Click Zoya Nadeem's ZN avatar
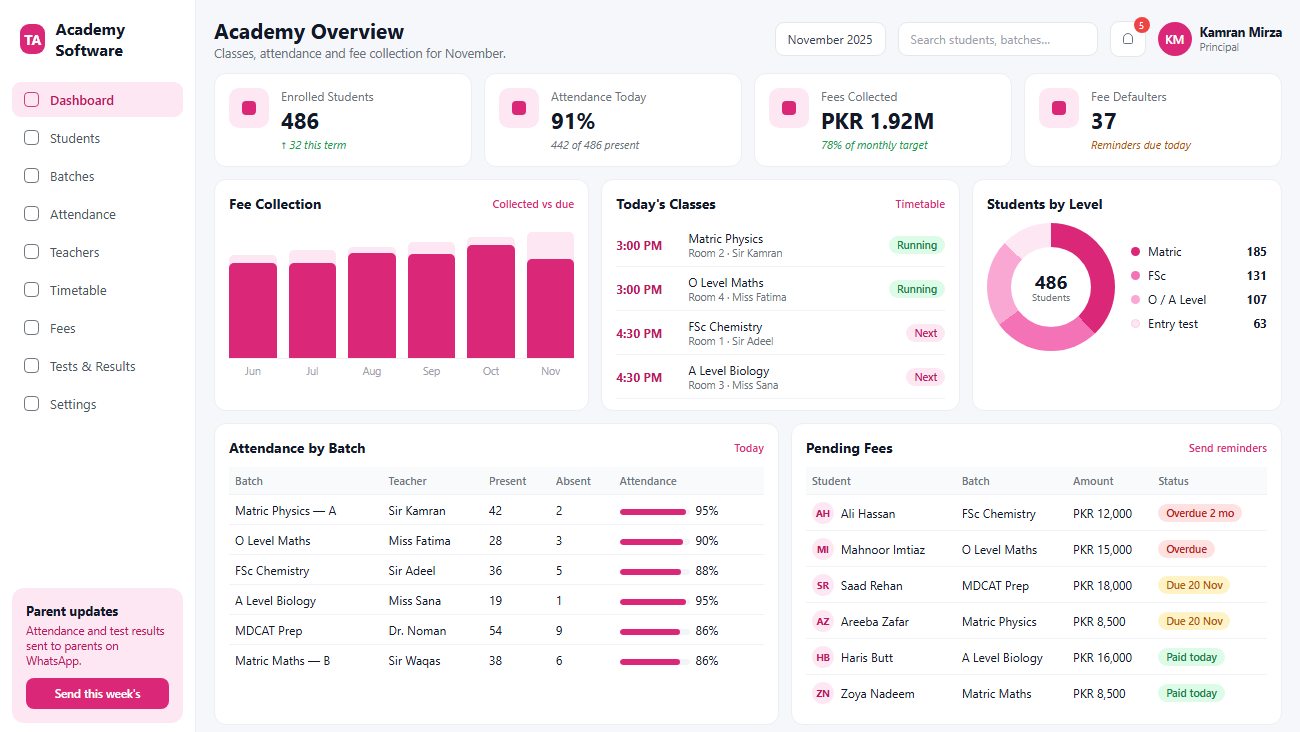 pos(823,694)
